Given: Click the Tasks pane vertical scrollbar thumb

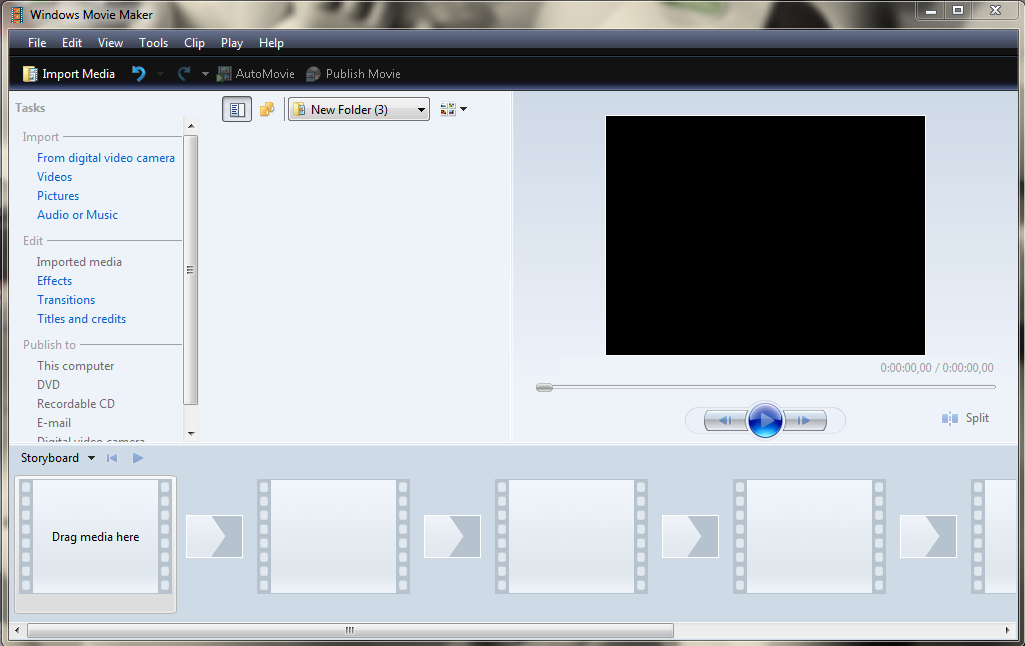Looking at the screenshot, I should pyautogui.click(x=191, y=269).
